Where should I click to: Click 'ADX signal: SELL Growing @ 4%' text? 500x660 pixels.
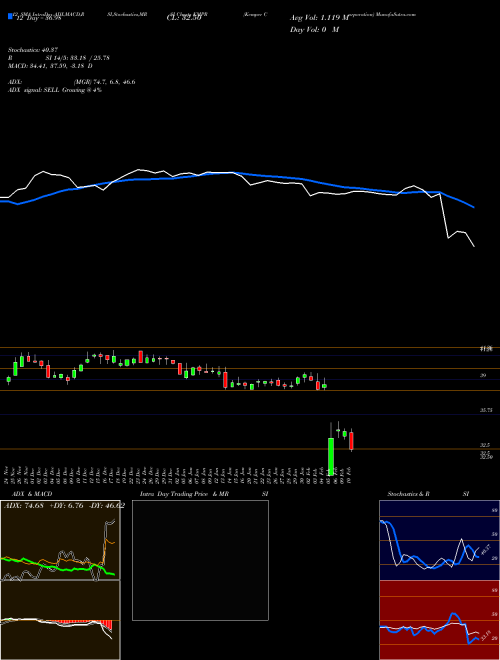[55, 90]
